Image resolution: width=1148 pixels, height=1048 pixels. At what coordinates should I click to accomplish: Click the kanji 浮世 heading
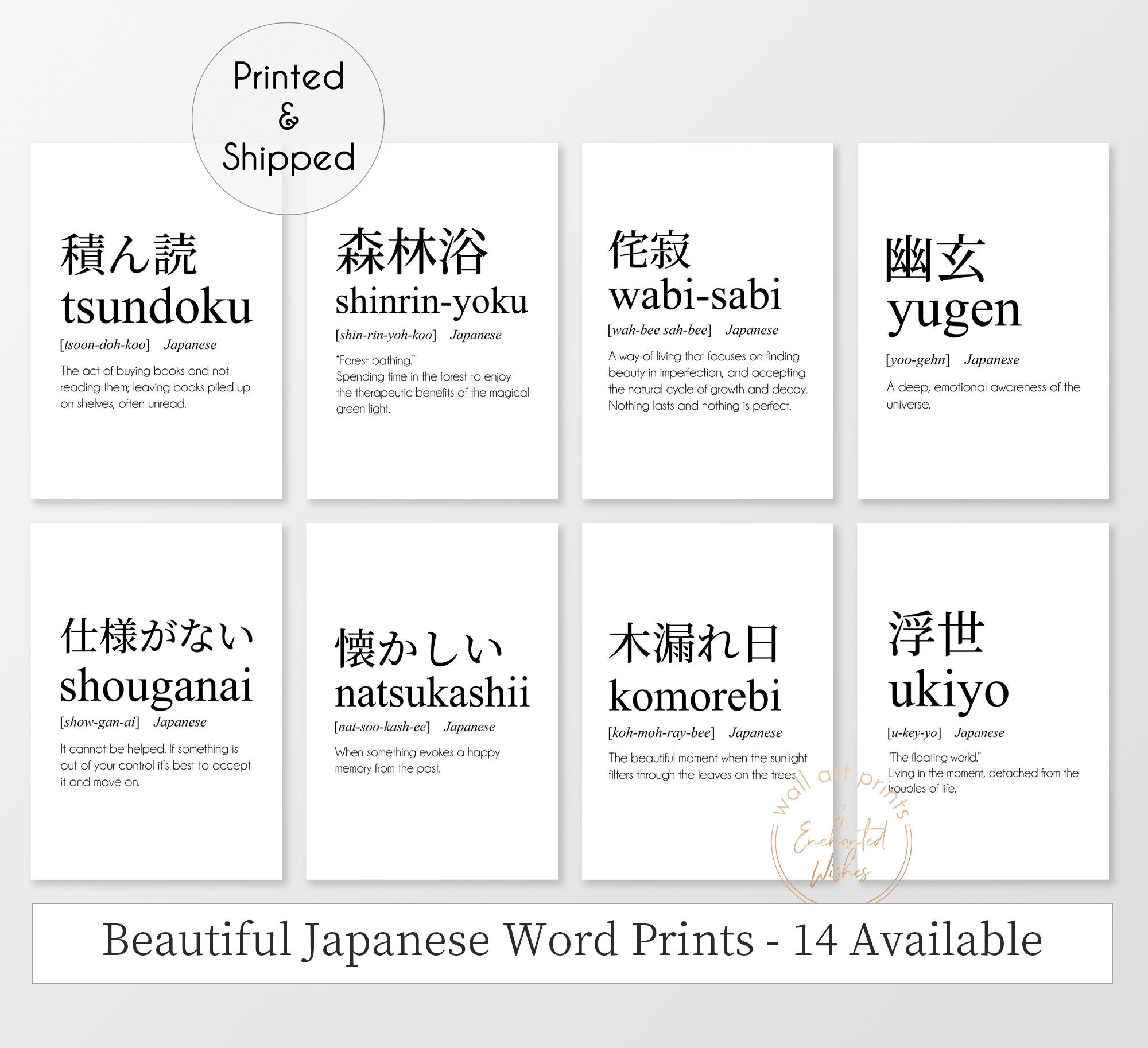(x=937, y=634)
